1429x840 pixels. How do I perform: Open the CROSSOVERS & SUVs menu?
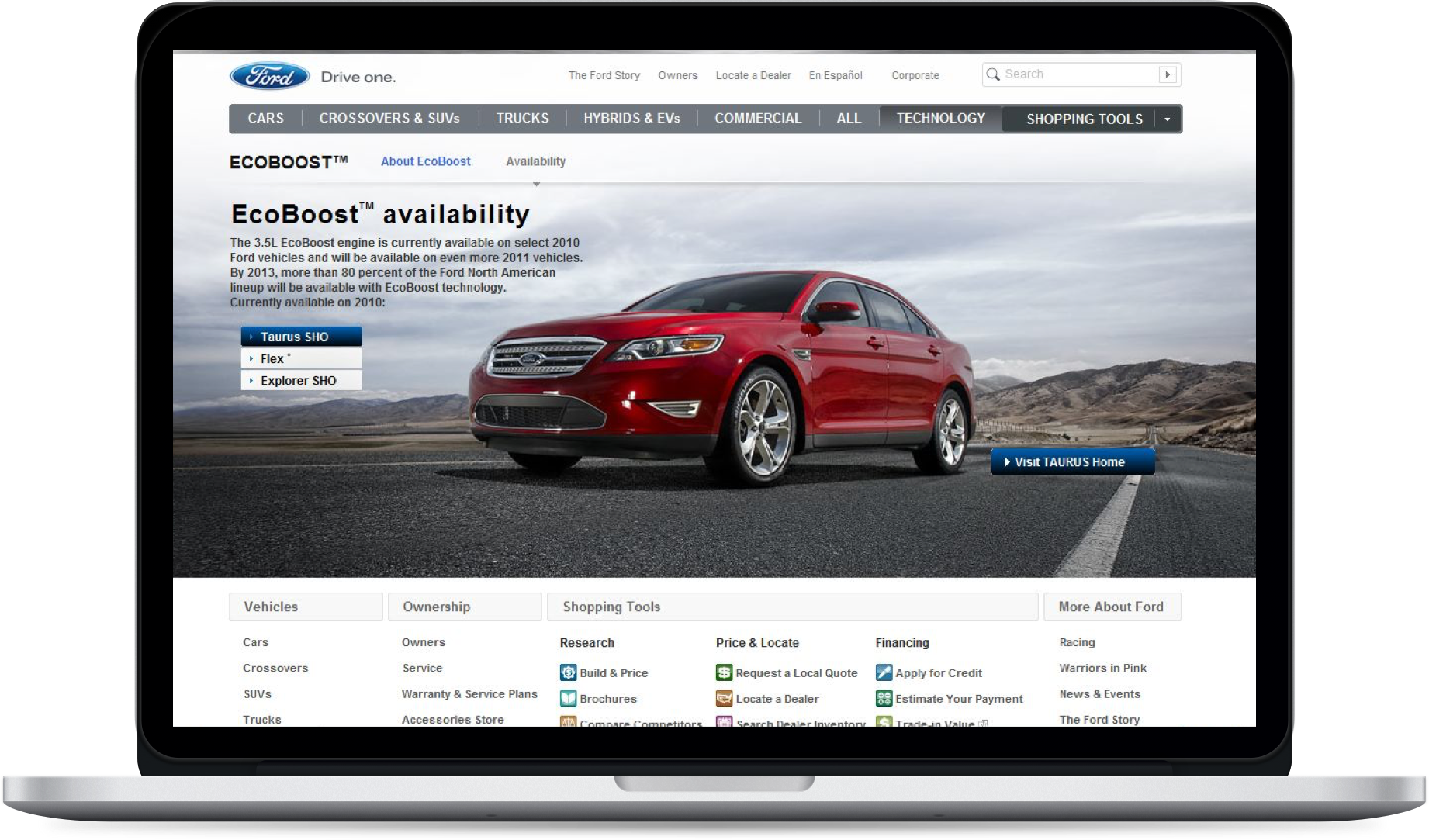[389, 118]
